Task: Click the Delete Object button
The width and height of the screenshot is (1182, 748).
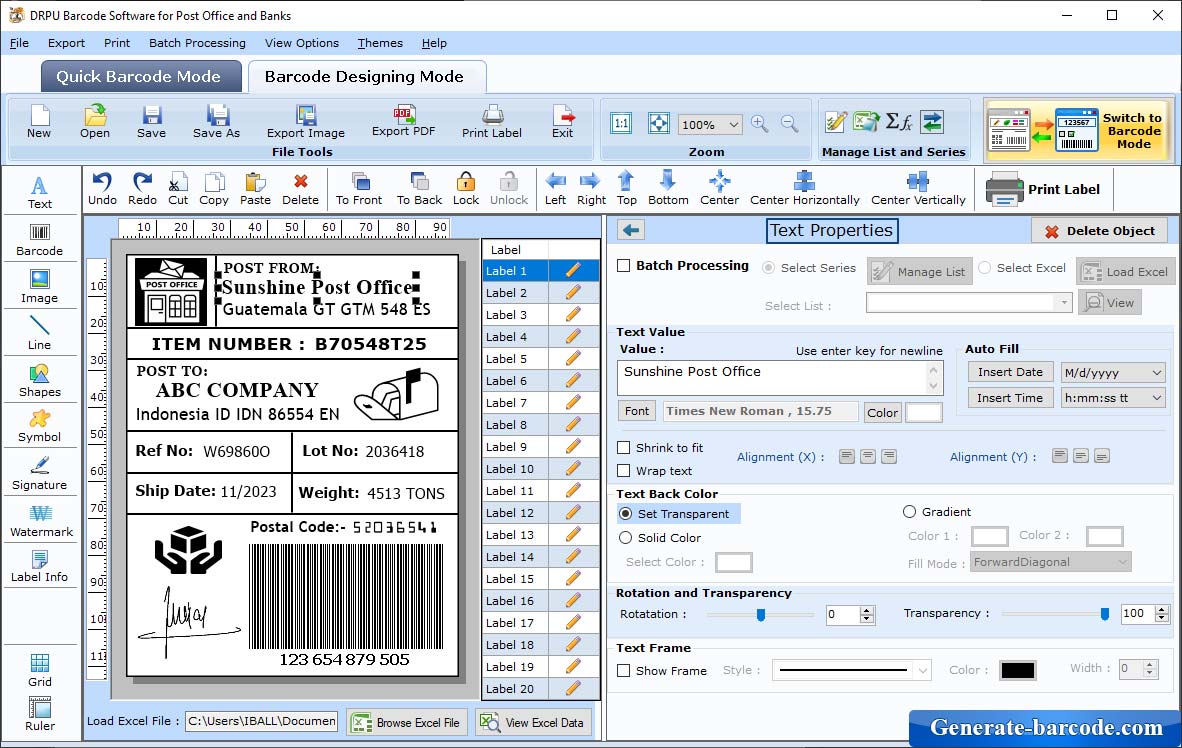Action: (1099, 231)
